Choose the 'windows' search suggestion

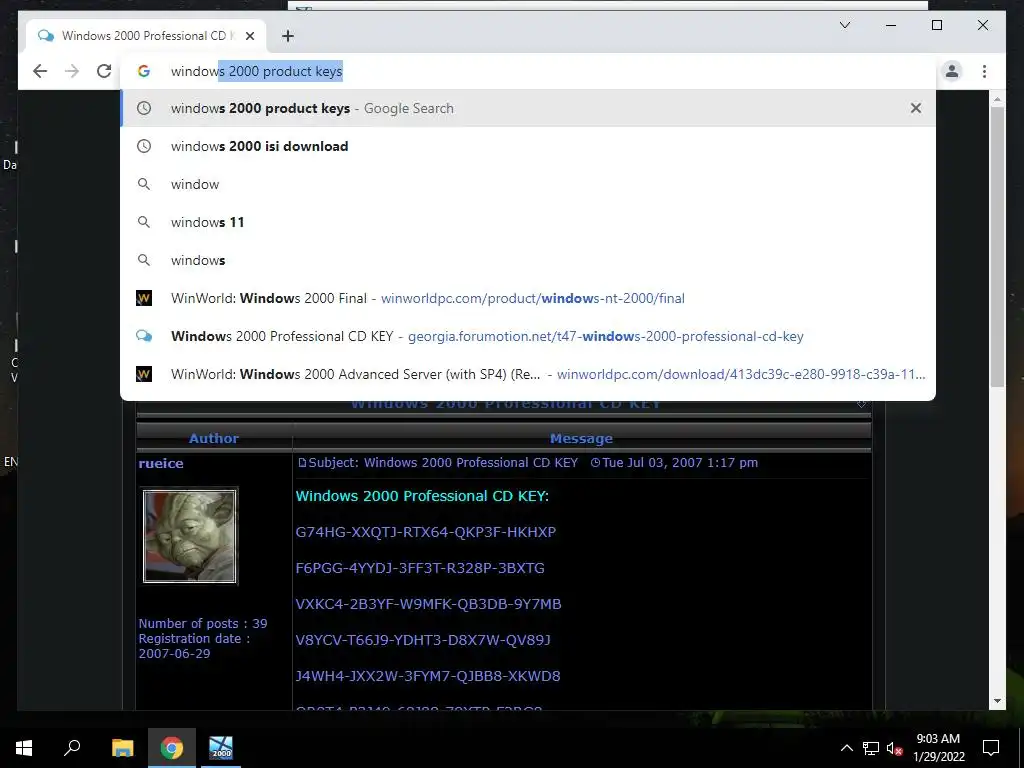click(x=528, y=260)
